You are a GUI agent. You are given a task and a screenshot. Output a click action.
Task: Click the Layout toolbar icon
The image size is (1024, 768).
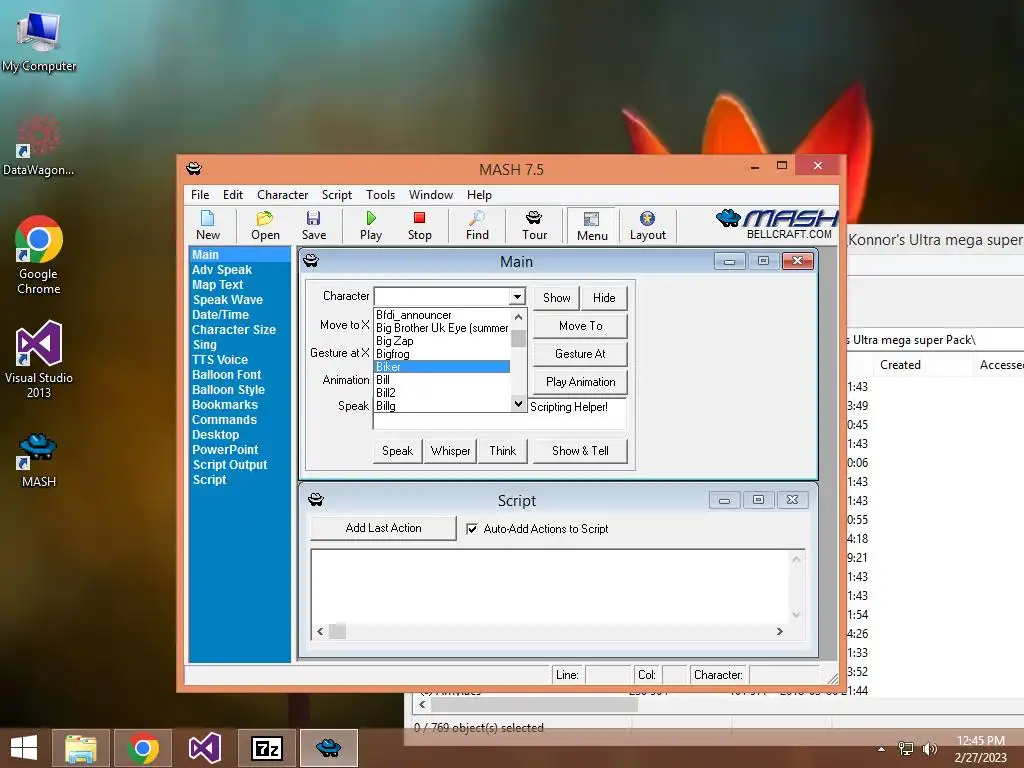coord(647,225)
